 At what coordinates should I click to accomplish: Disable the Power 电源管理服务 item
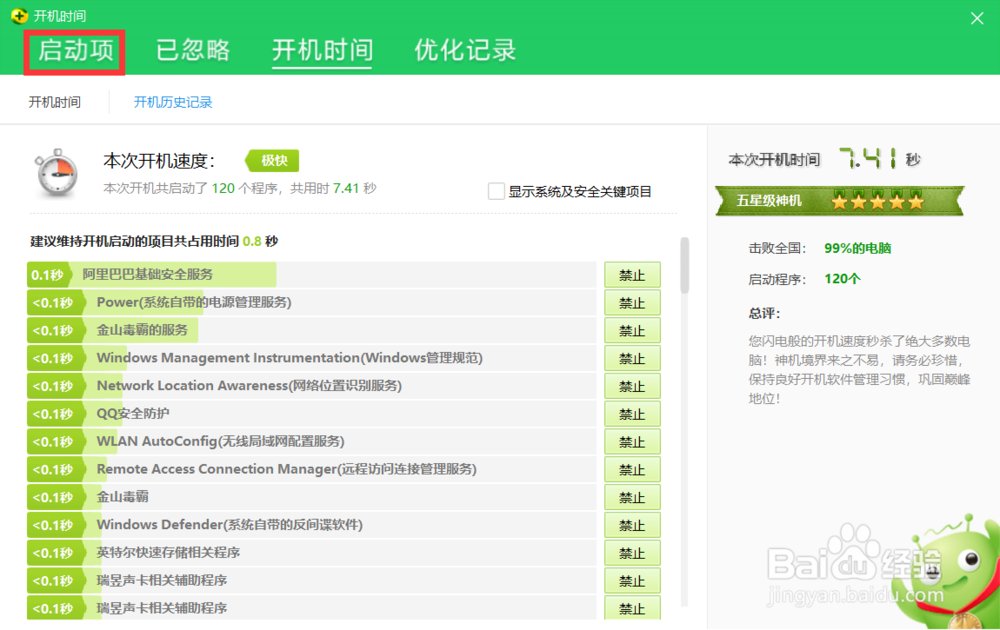click(632, 302)
